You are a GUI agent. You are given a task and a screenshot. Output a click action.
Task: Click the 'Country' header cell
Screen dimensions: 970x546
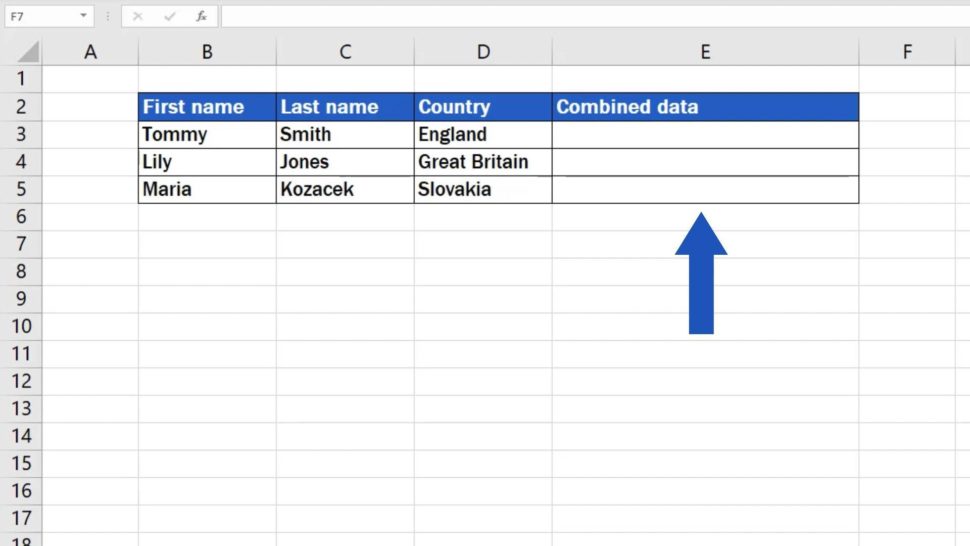point(483,107)
